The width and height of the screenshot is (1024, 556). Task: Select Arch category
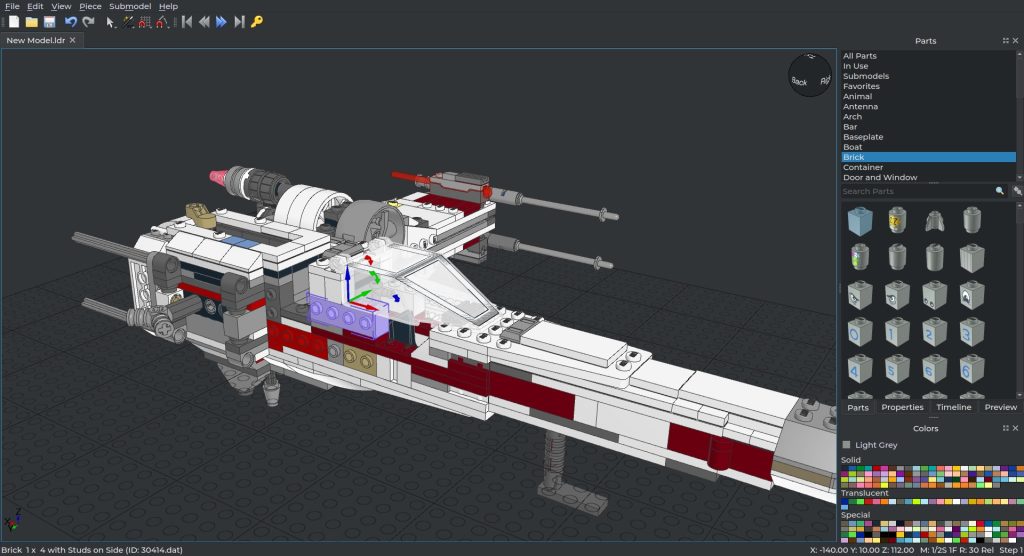pos(928,116)
